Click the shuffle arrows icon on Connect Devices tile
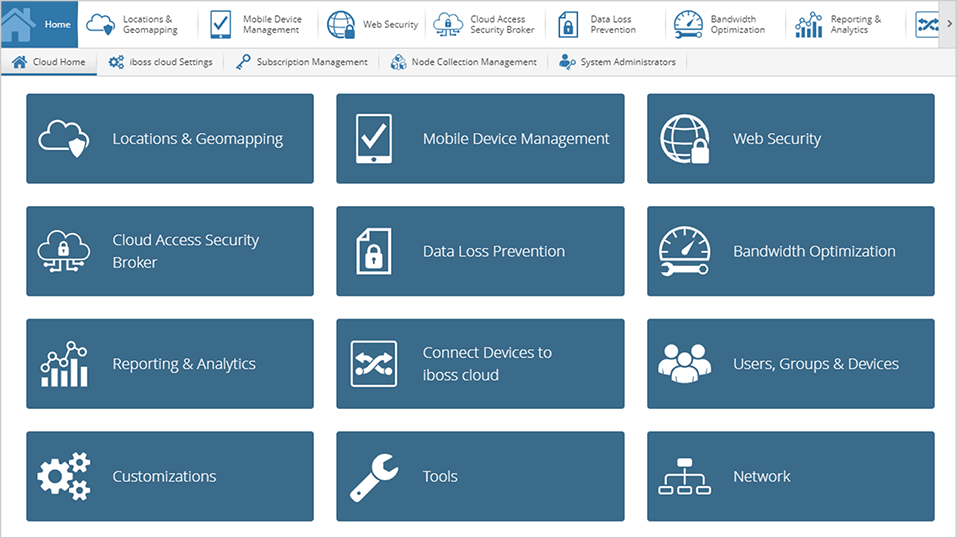This screenshot has height=538, width=957. pos(374,364)
